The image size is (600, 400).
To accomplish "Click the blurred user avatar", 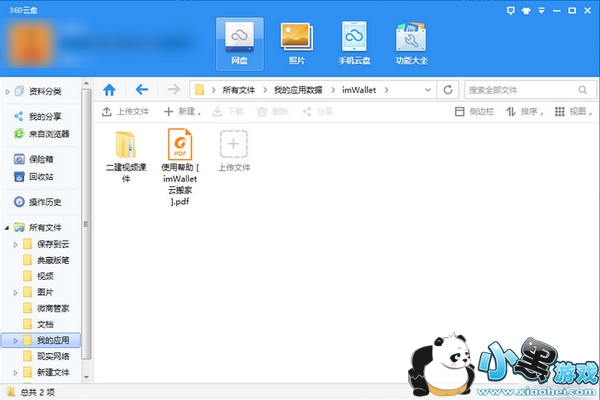I will click(x=31, y=43).
